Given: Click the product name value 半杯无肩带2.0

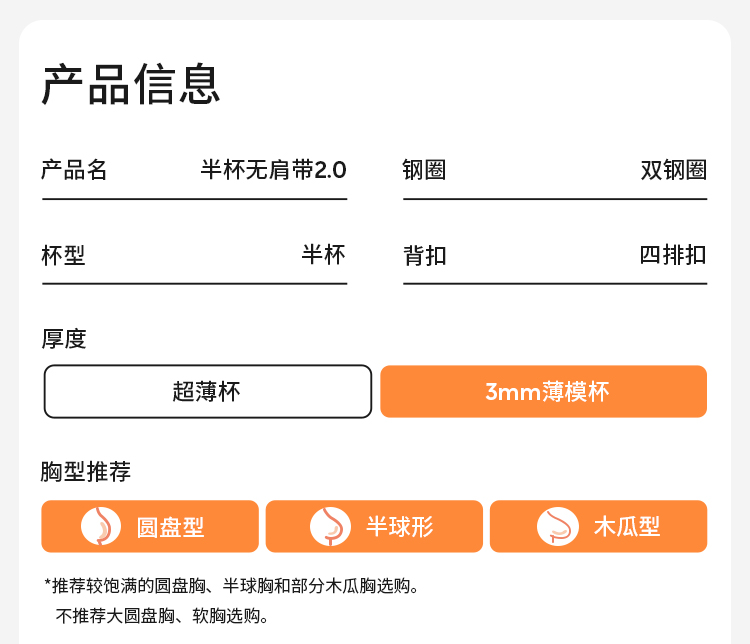Looking at the screenshot, I should (273, 170).
